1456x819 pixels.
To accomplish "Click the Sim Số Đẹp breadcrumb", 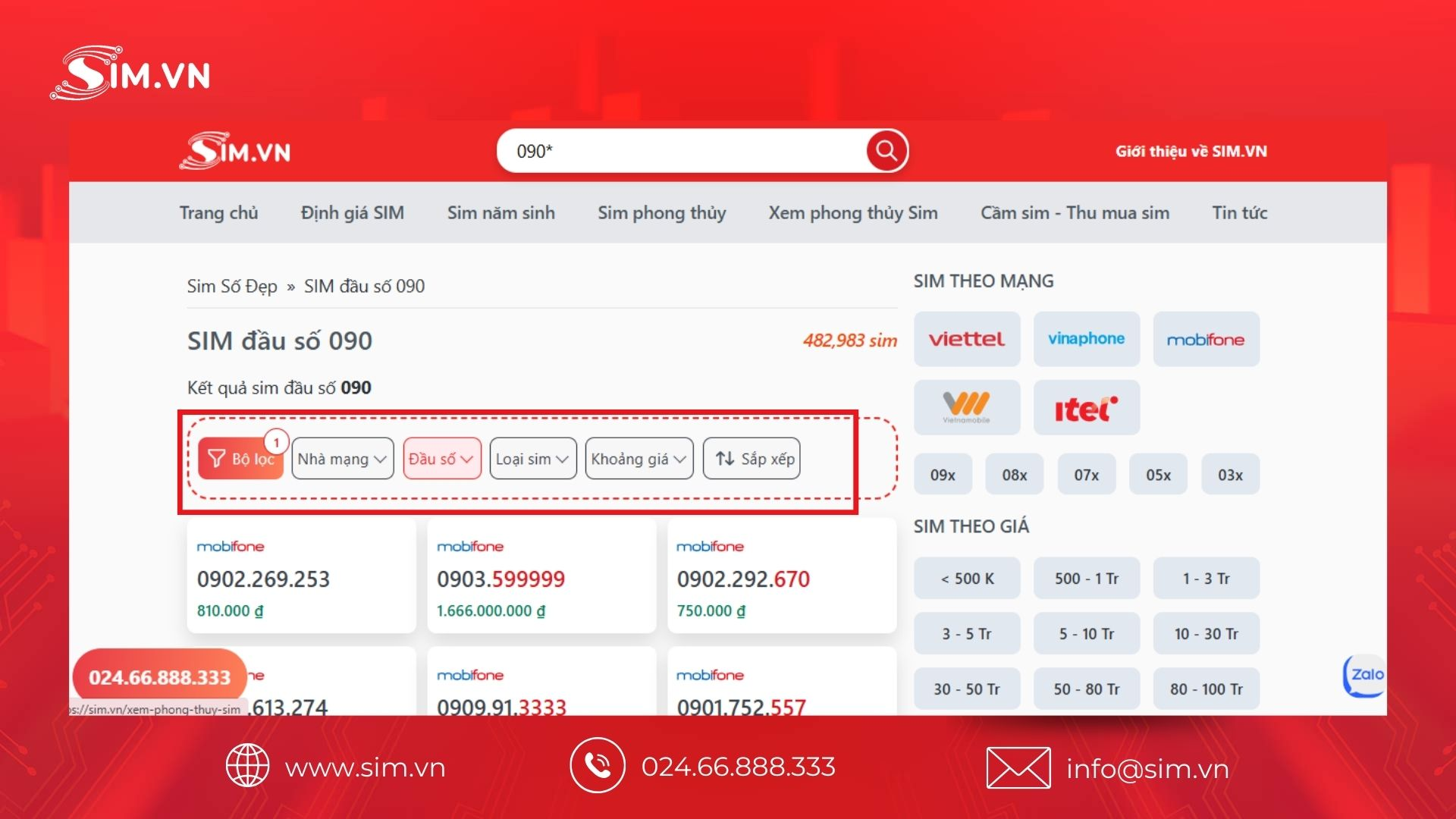I will click(232, 286).
